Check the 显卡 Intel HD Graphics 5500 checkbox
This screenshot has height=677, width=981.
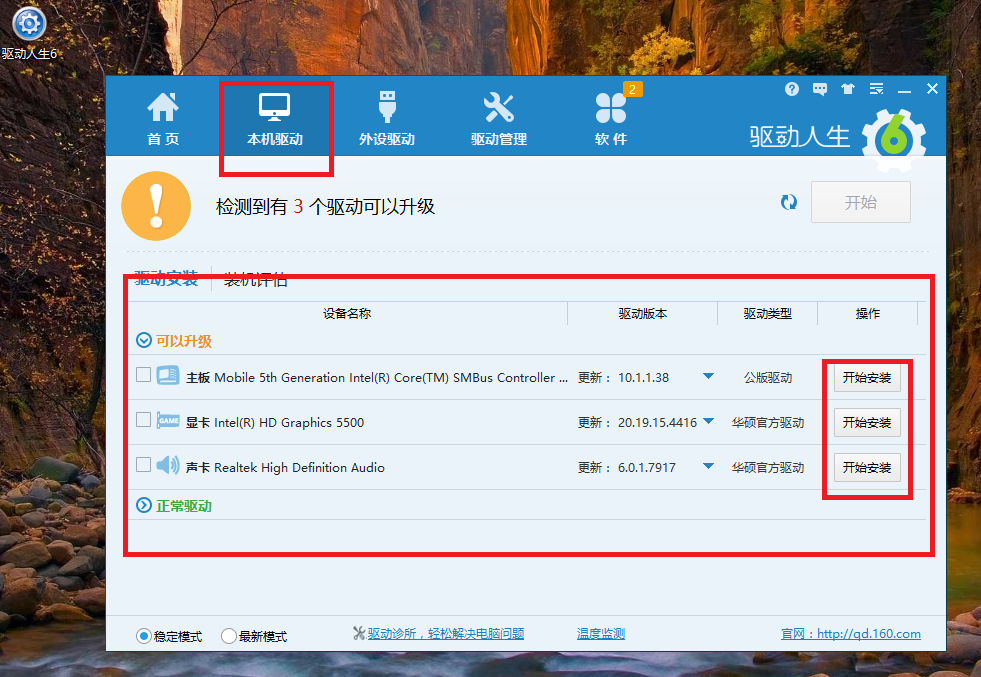click(143, 420)
